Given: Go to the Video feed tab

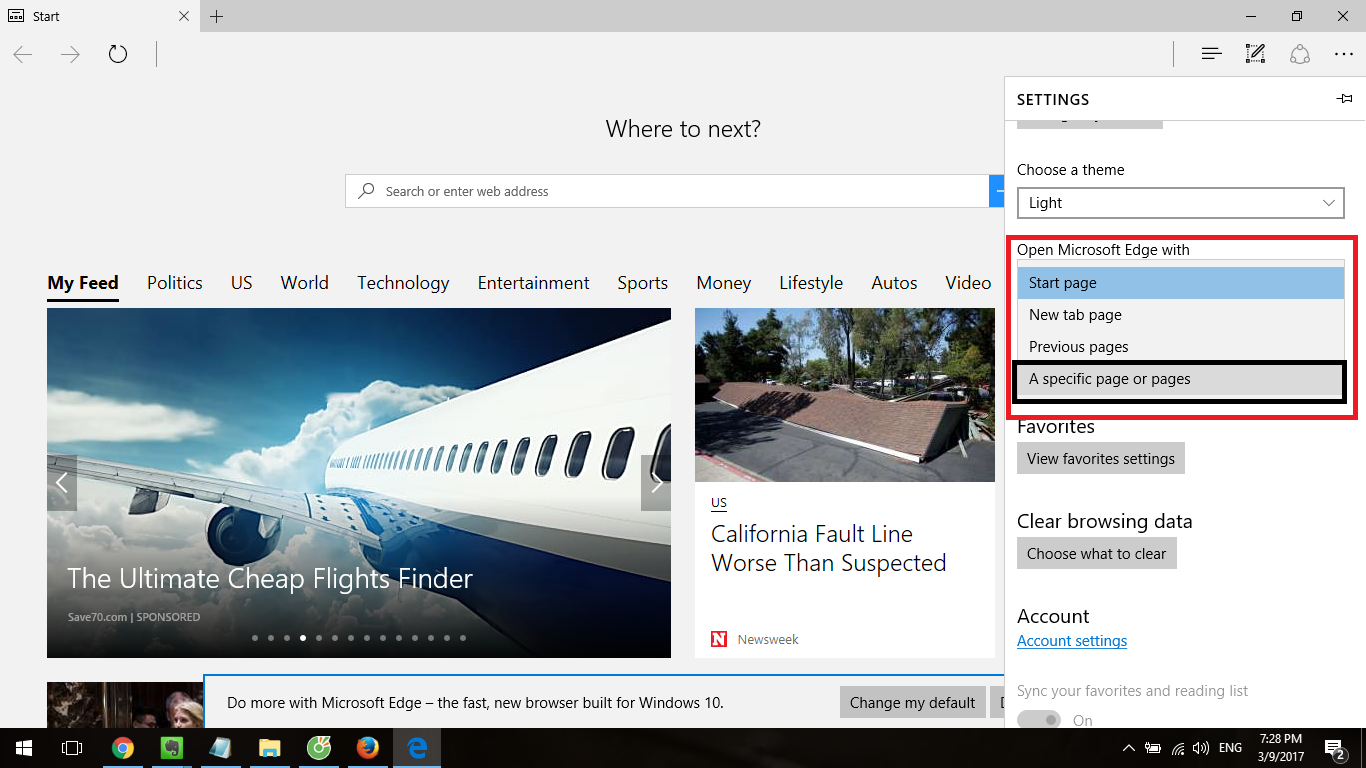Looking at the screenshot, I should pyautogui.click(x=968, y=283).
